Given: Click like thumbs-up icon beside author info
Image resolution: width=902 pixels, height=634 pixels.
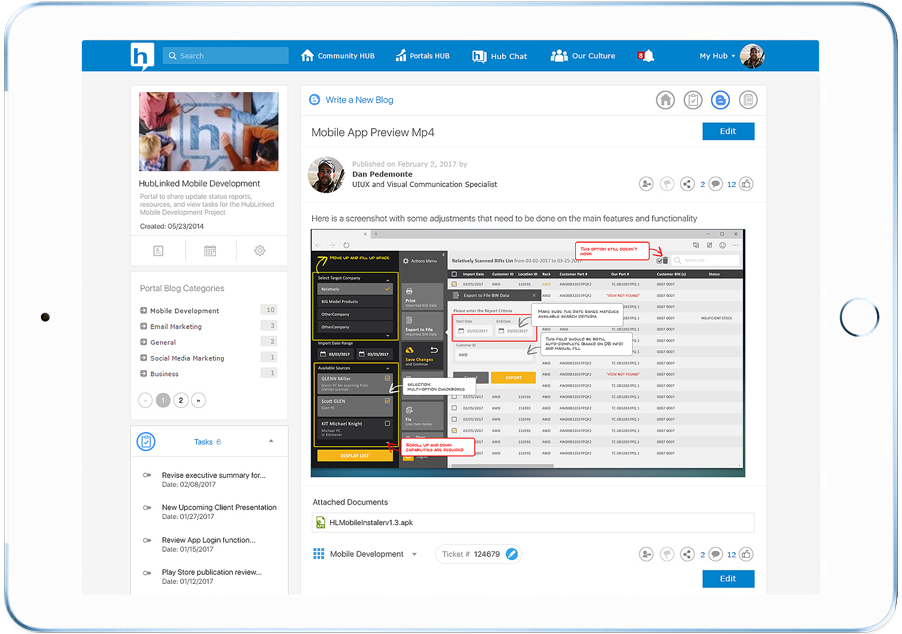Looking at the screenshot, I should point(746,184).
